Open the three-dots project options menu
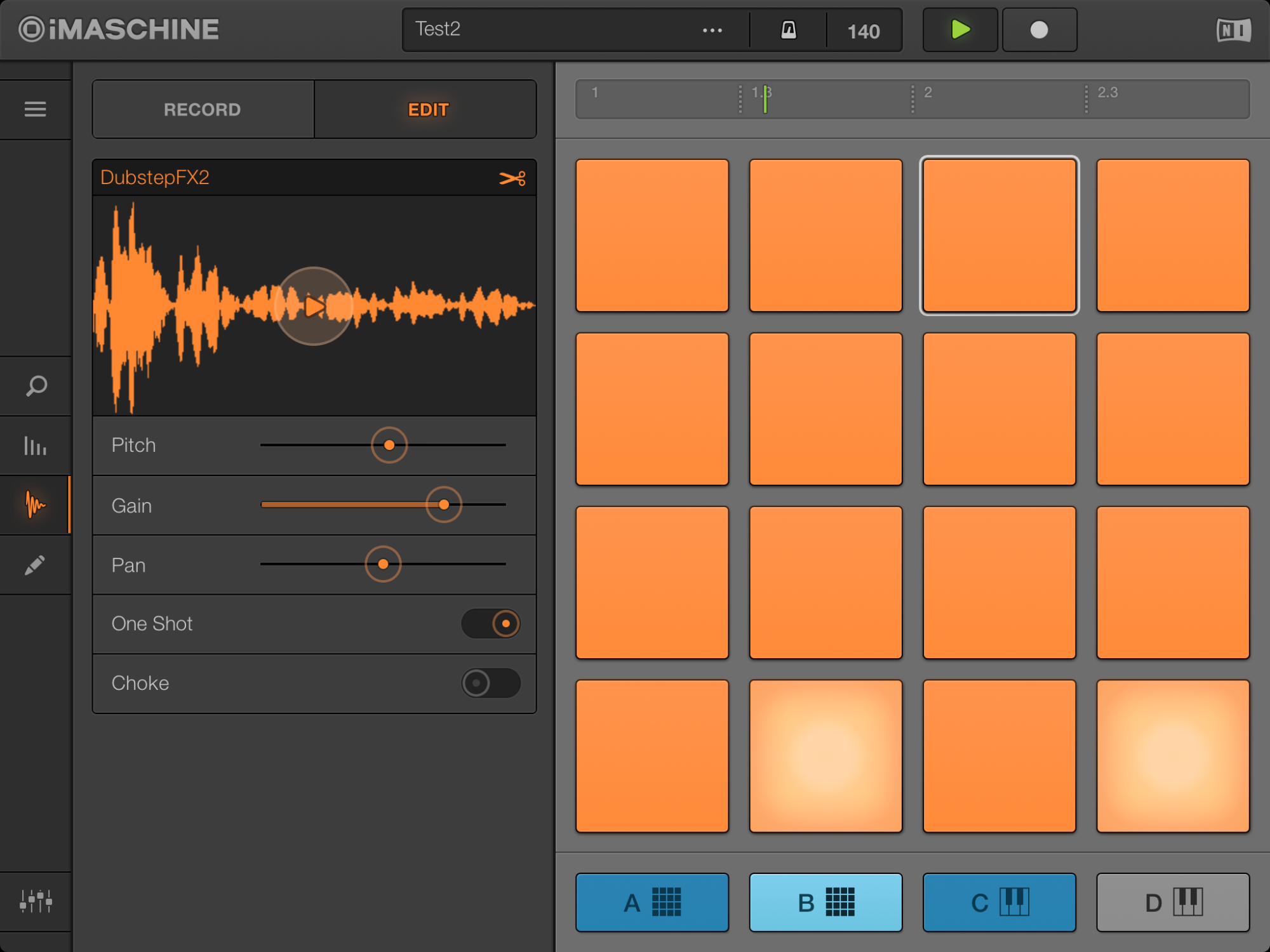Image resolution: width=1270 pixels, height=952 pixels. click(x=712, y=30)
